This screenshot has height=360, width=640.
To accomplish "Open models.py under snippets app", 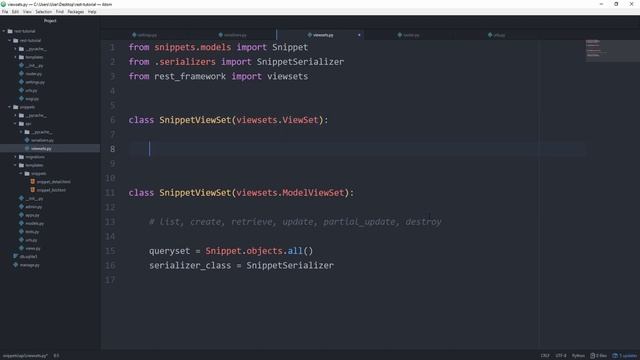I will point(34,223).
